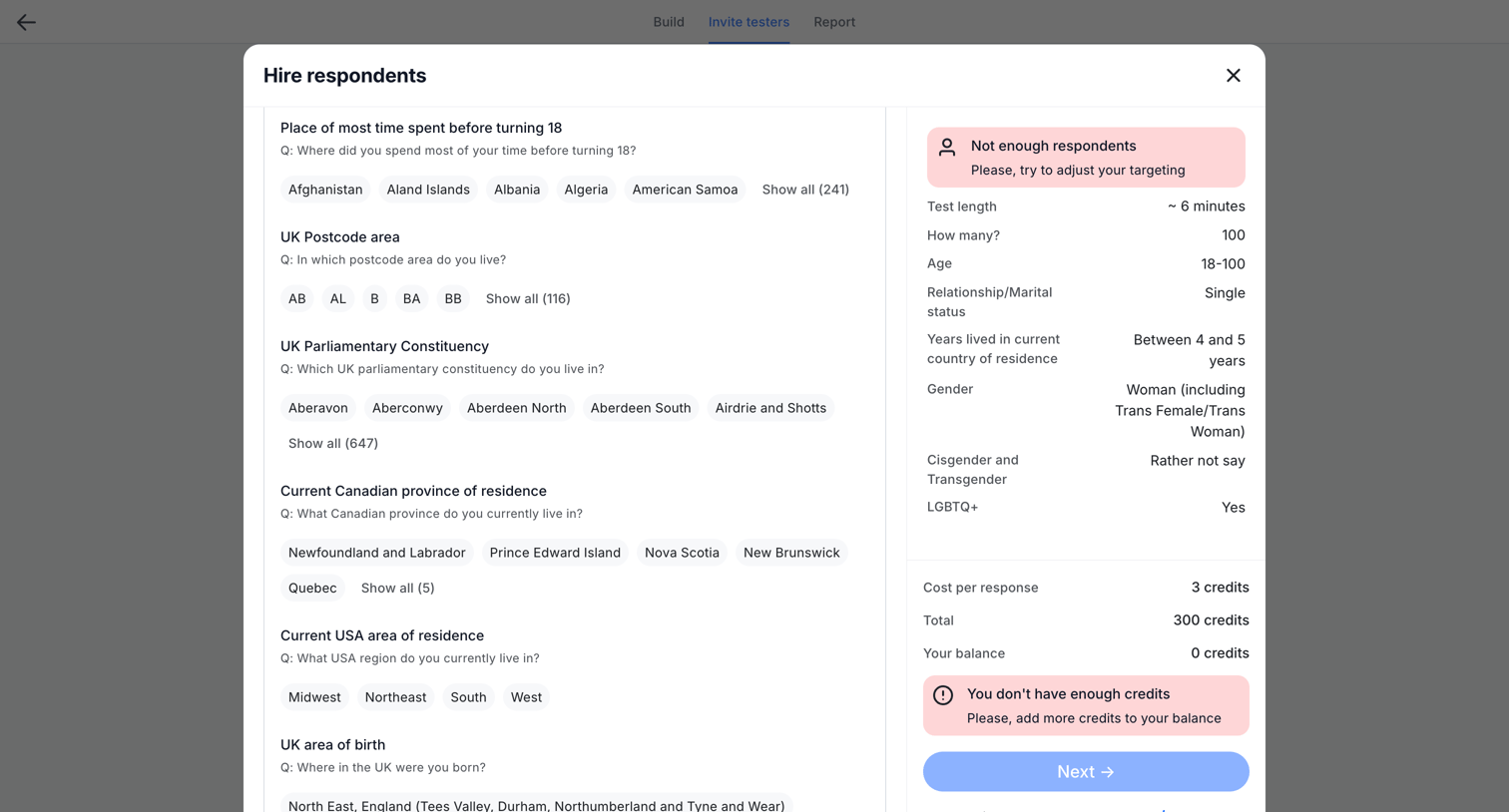
Task: Click the back arrow icon
Action: pyautogui.click(x=26, y=22)
